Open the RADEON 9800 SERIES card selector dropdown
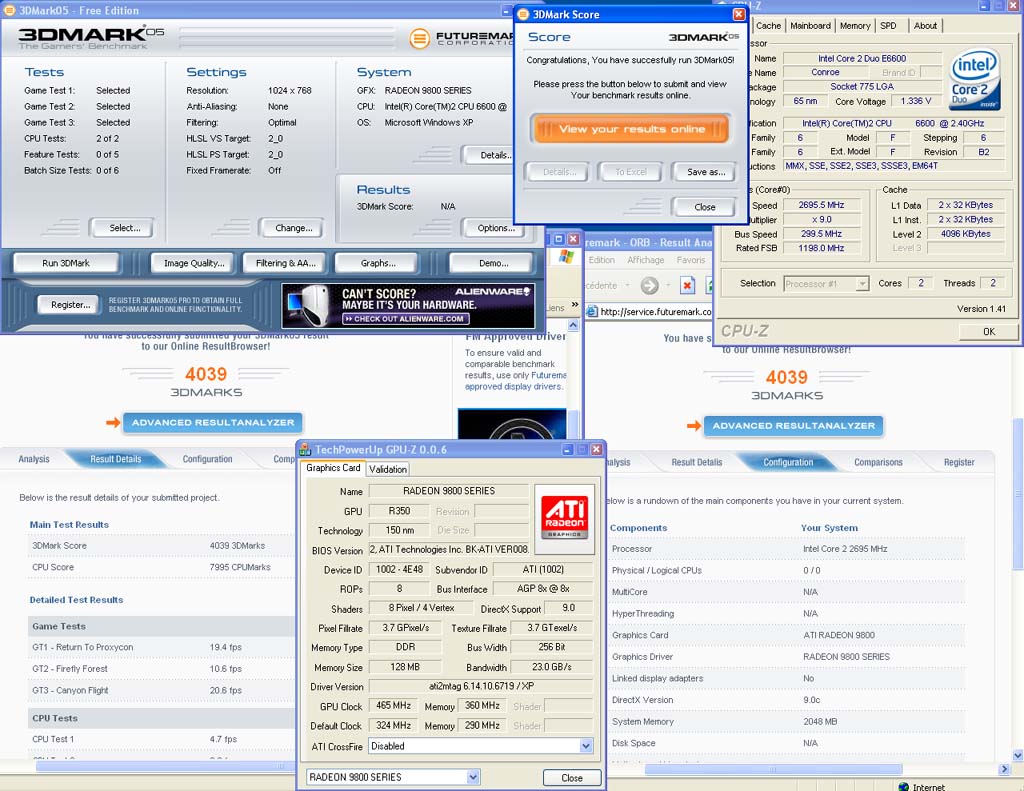The width and height of the screenshot is (1024, 791). pos(473,777)
